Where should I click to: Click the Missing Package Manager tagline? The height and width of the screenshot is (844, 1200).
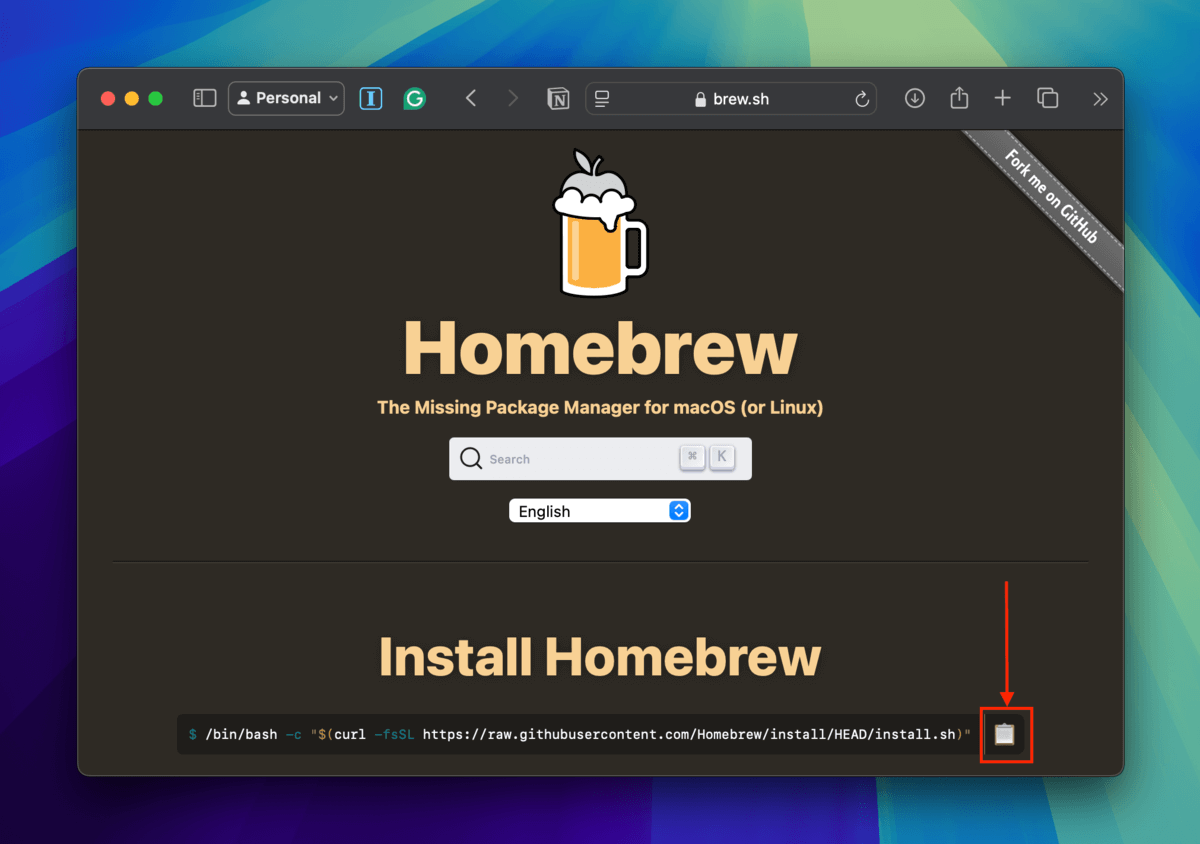pos(600,408)
